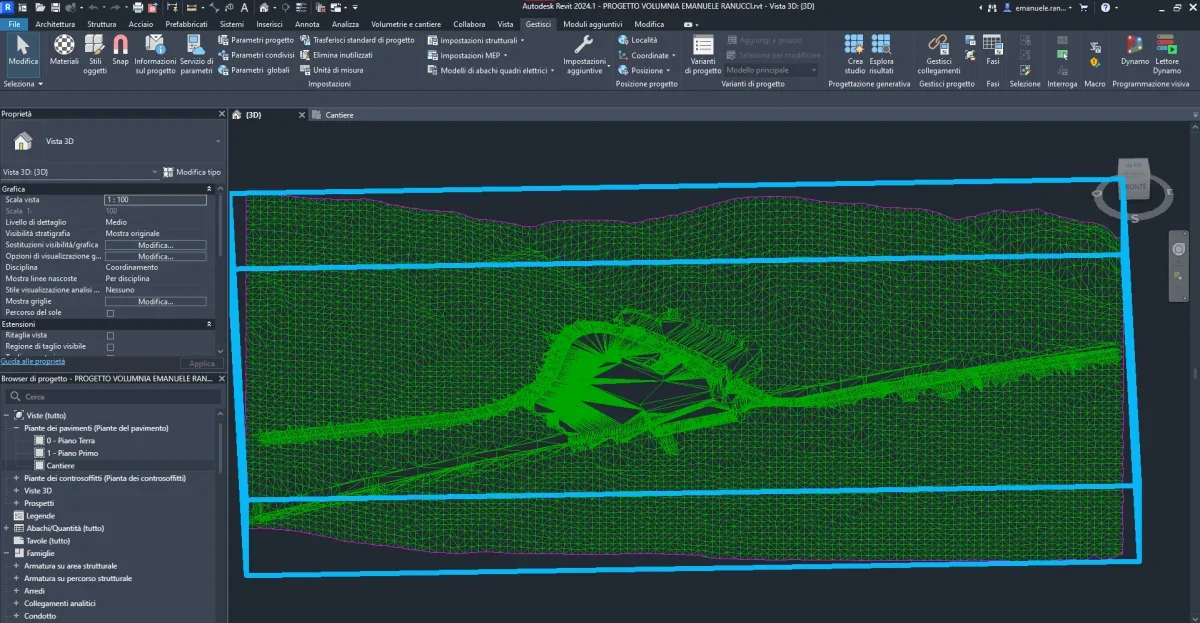Click Modifica button for Sostituzioni visibilità/grafica
Image resolution: width=1200 pixels, height=623 pixels.
click(x=156, y=245)
